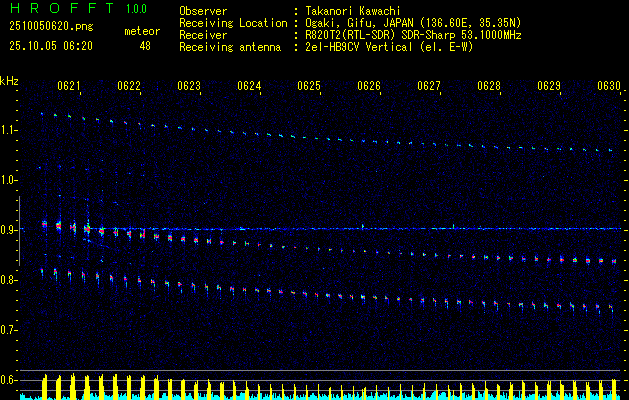This screenshot has width=629, height=400.
Task: Click the kHz unit label
Action: (9, 81)
